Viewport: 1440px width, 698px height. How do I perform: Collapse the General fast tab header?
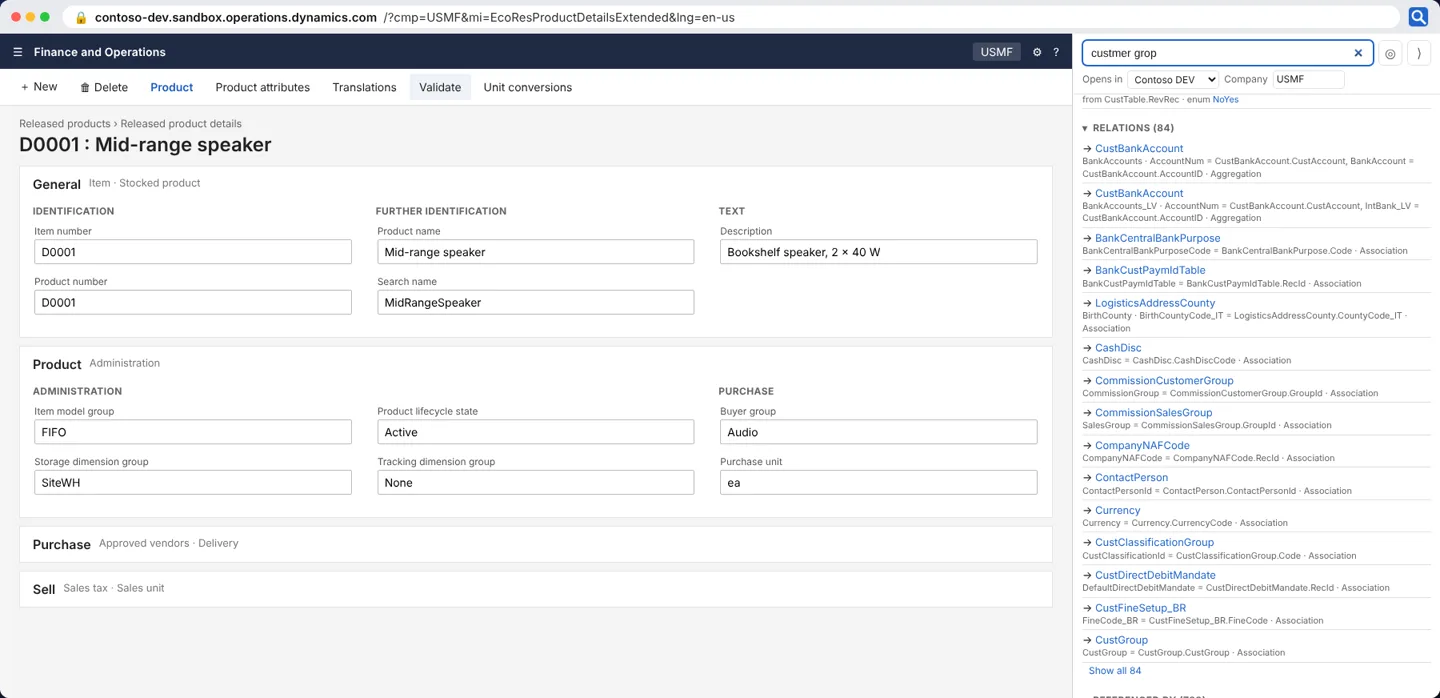click(536, 184)
